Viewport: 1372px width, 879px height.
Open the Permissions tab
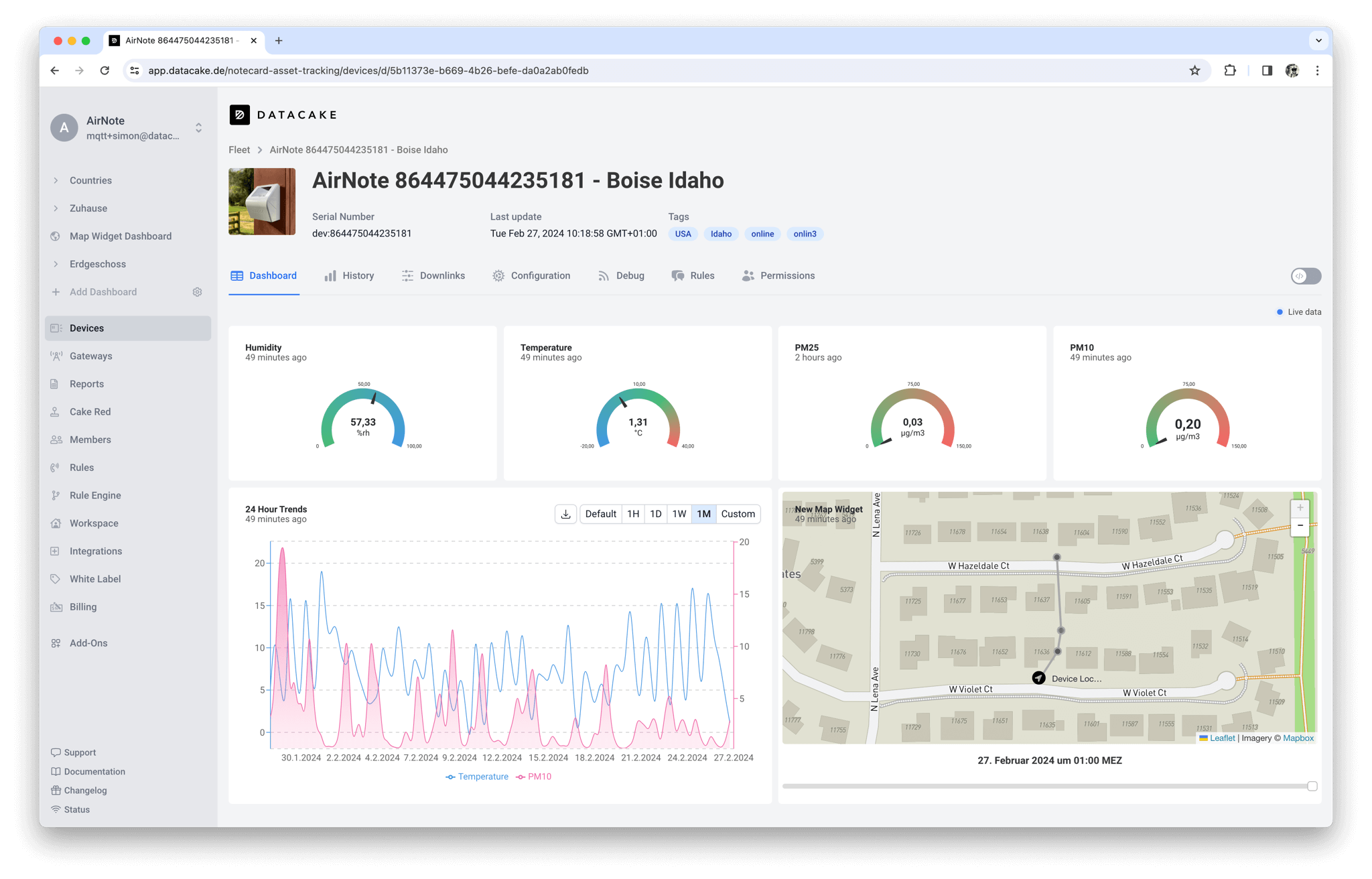click(778, 276)
